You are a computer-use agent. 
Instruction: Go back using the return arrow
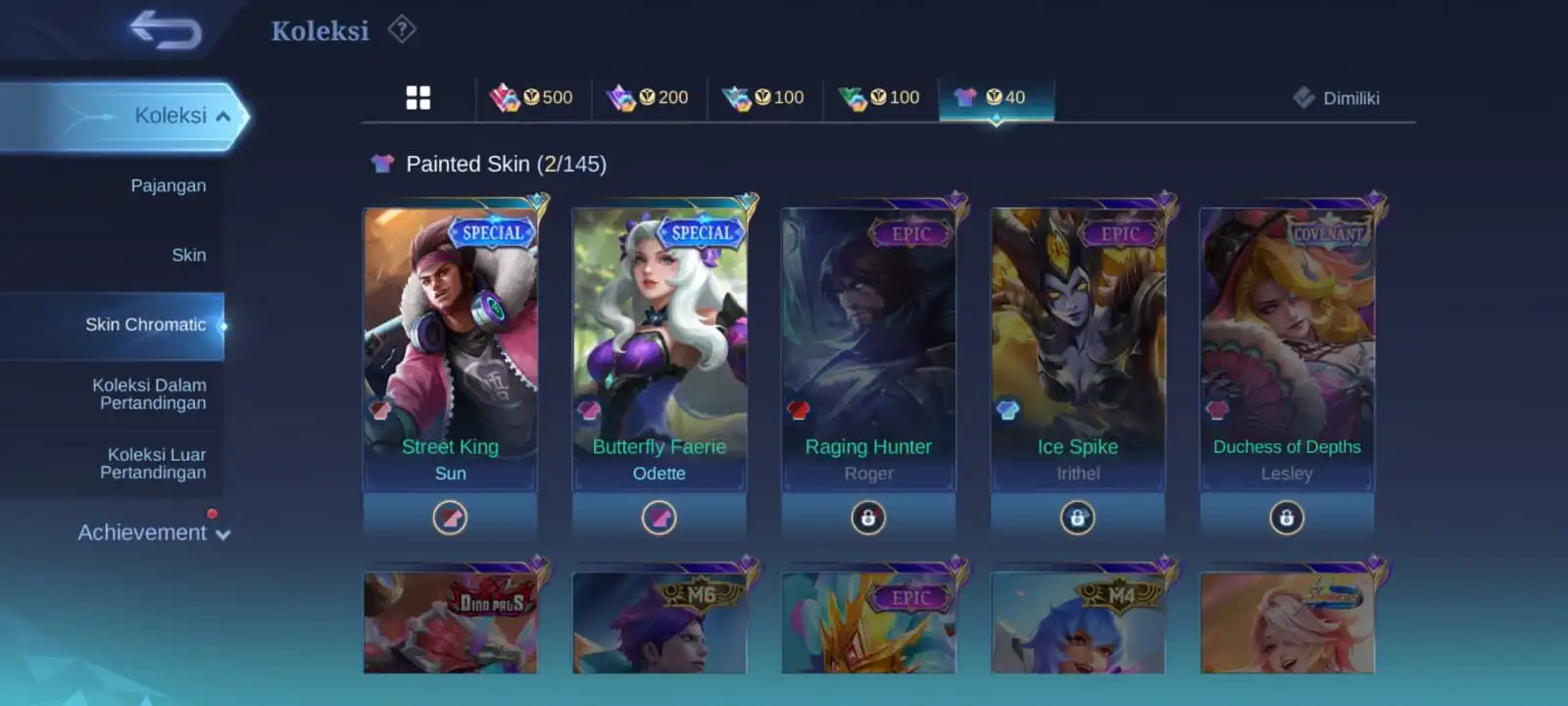[166, 29]
